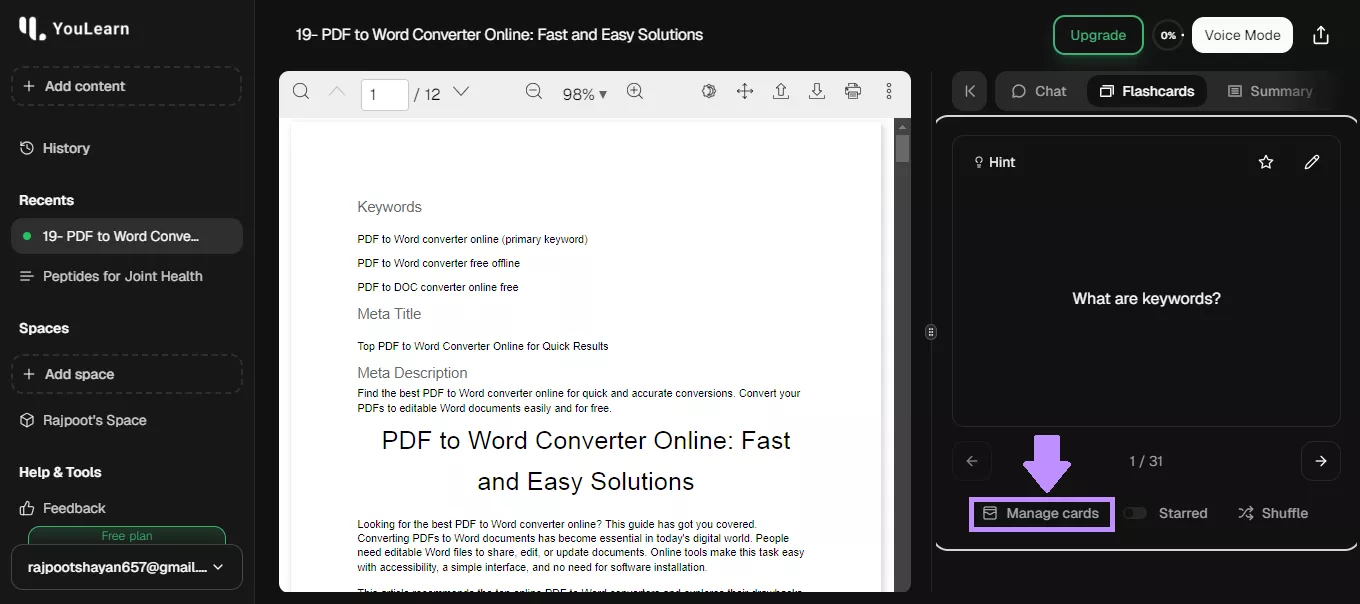The width and height of the screenshot is (1360, 604).
Task: Go to next PDF page arrow
Action: [x=461, y=92]
